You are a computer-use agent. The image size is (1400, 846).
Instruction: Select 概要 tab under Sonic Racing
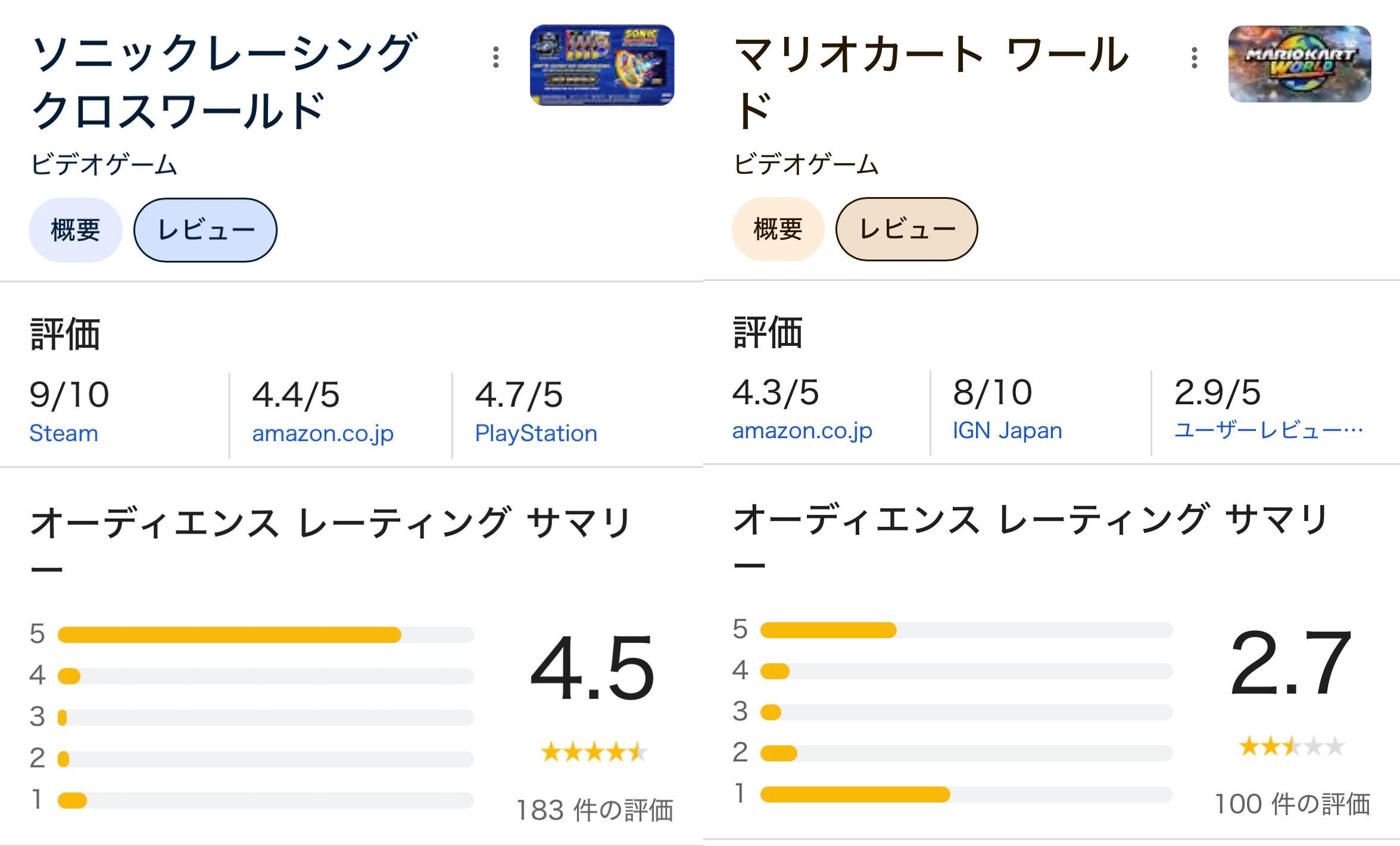pyautogui.click(x=76, y=230)
